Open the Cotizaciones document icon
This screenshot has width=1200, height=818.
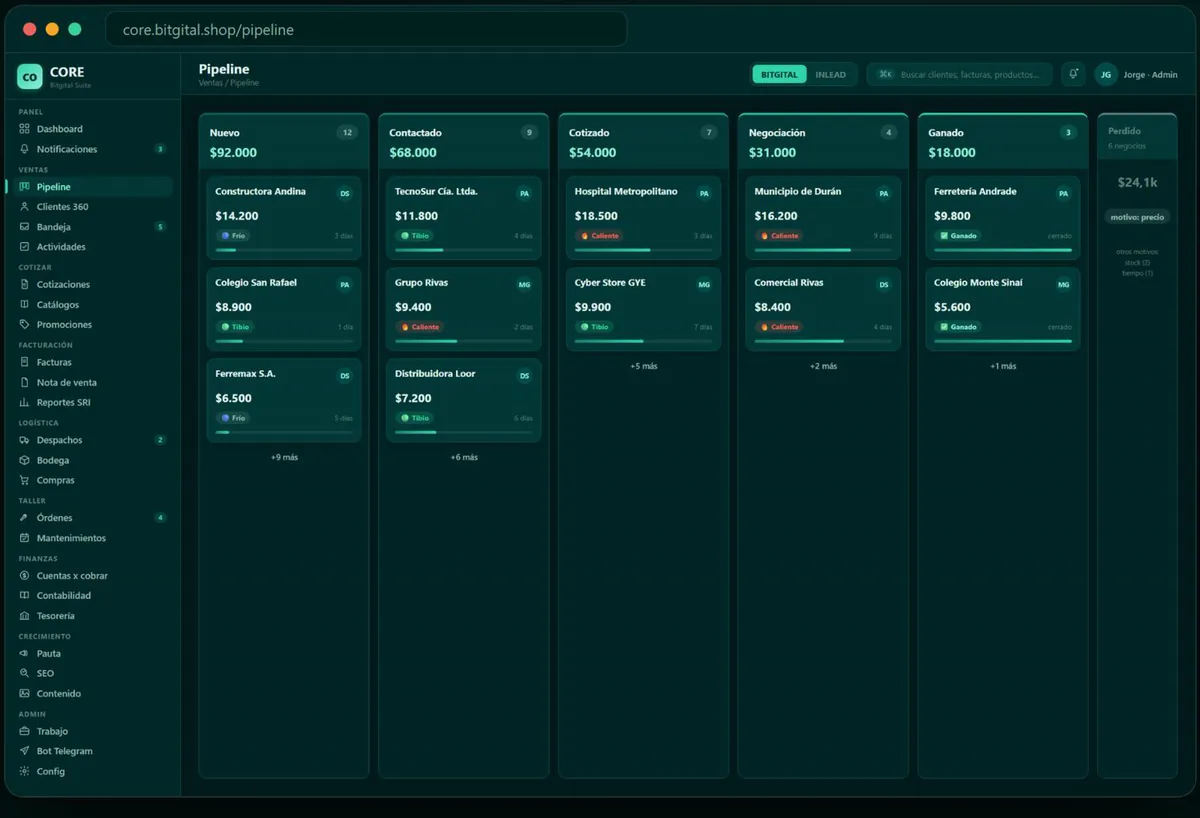click(x=25, y=285)
